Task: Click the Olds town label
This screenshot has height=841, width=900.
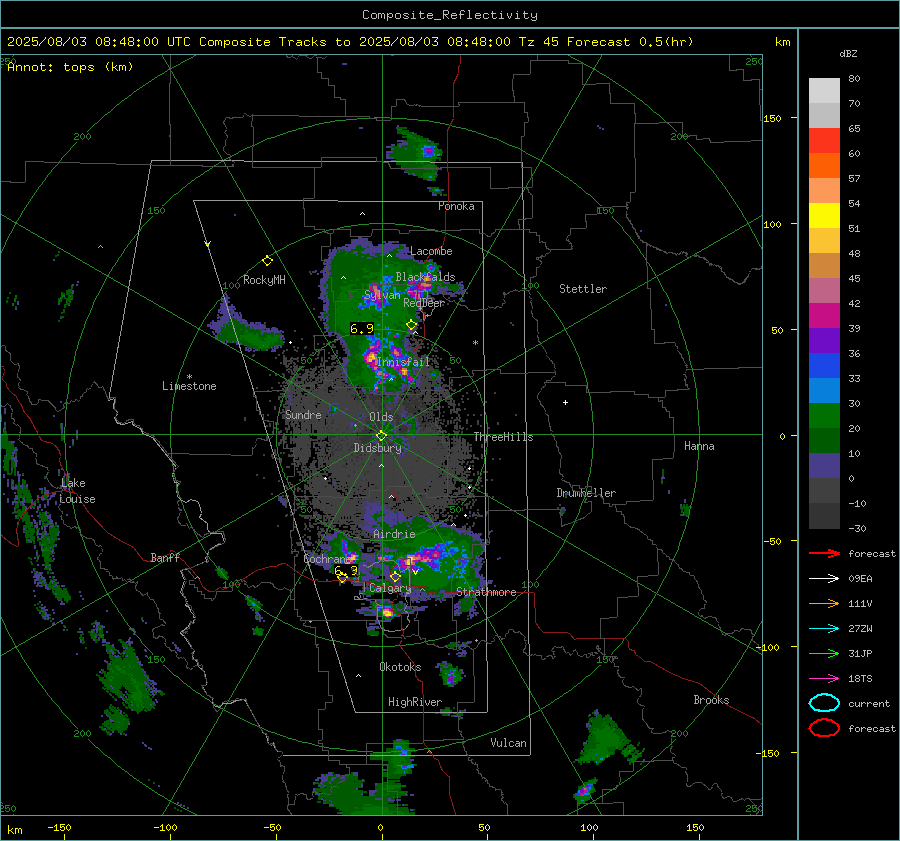Action: (381, 417)
